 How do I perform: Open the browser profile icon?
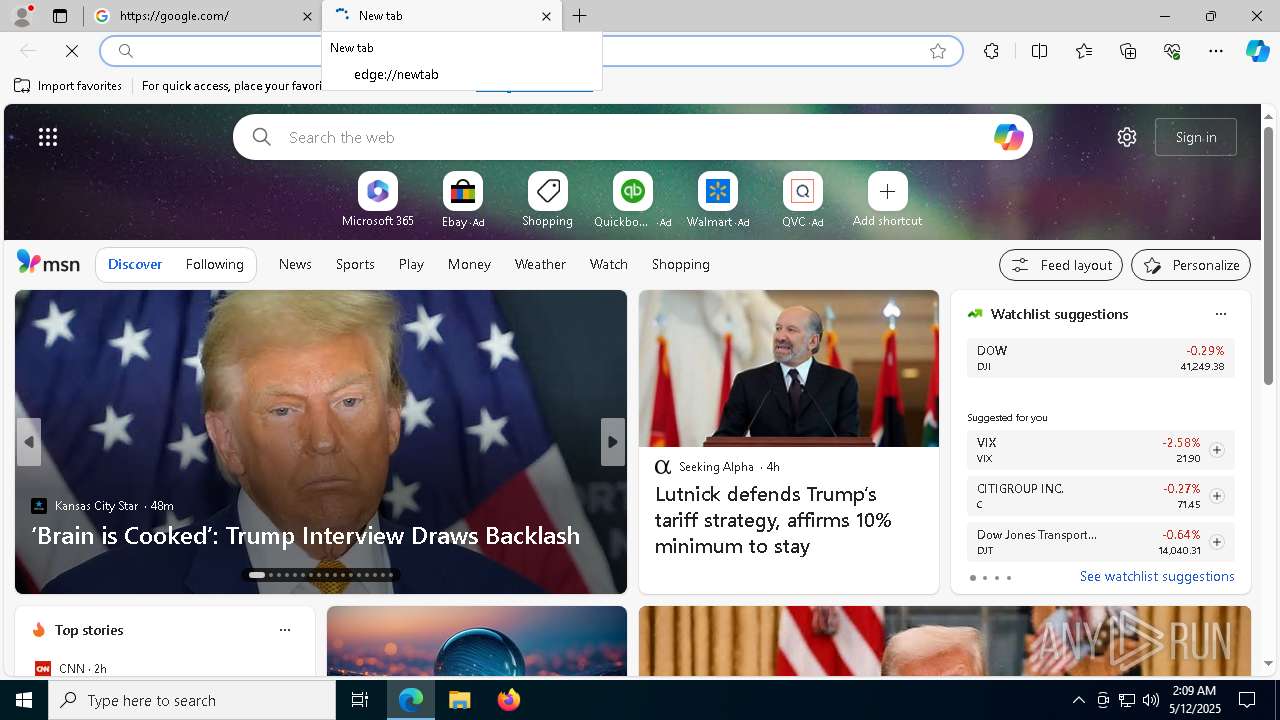tap(21, 15)
